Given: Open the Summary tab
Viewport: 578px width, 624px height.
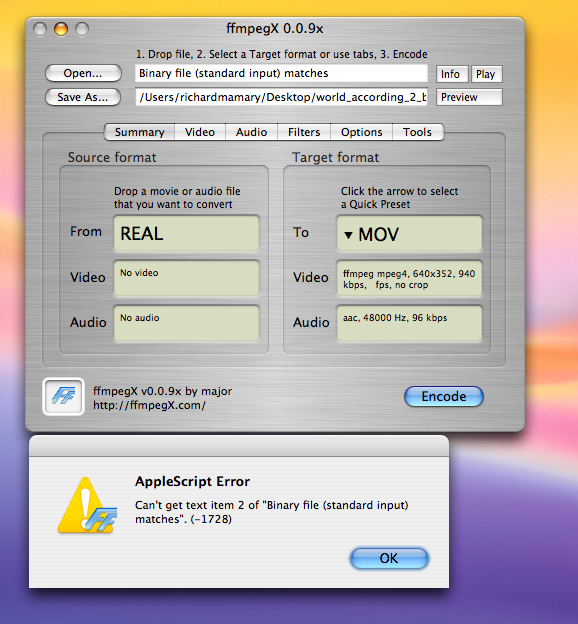Looking at the screenshot, I should click(139, 132).
